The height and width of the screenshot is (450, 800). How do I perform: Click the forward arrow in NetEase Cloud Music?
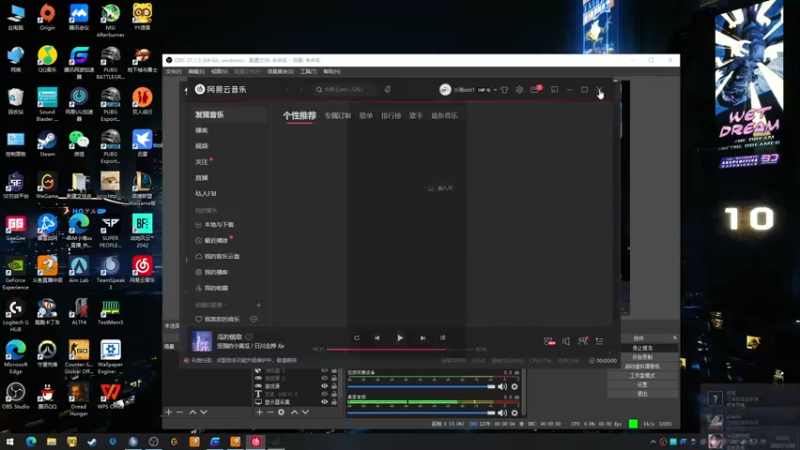301,90
